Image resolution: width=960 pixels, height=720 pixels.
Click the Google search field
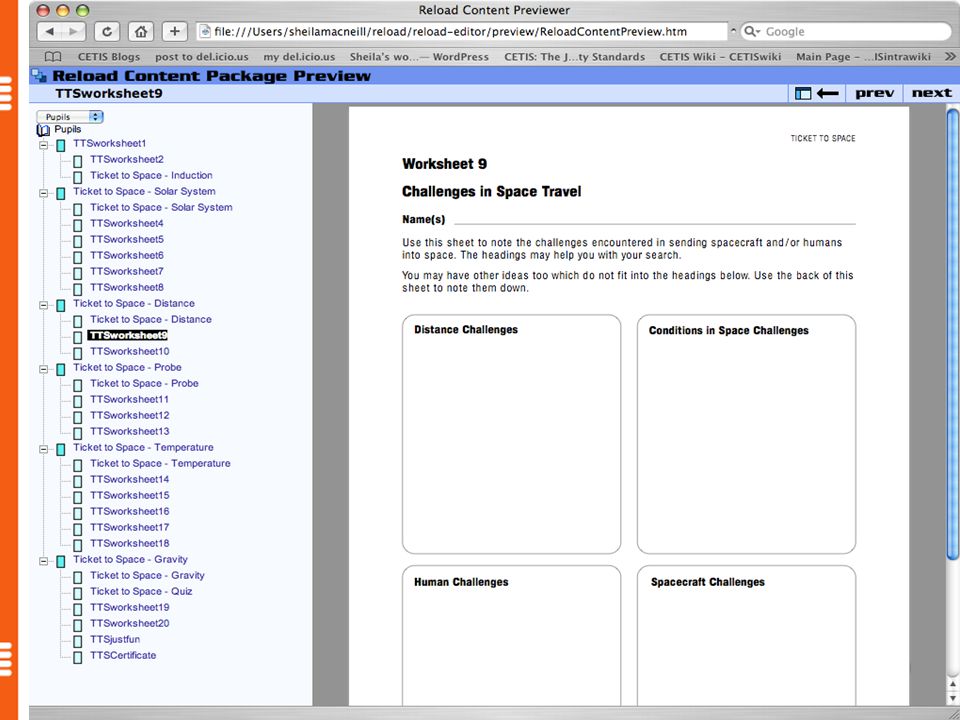pos(846,31)
